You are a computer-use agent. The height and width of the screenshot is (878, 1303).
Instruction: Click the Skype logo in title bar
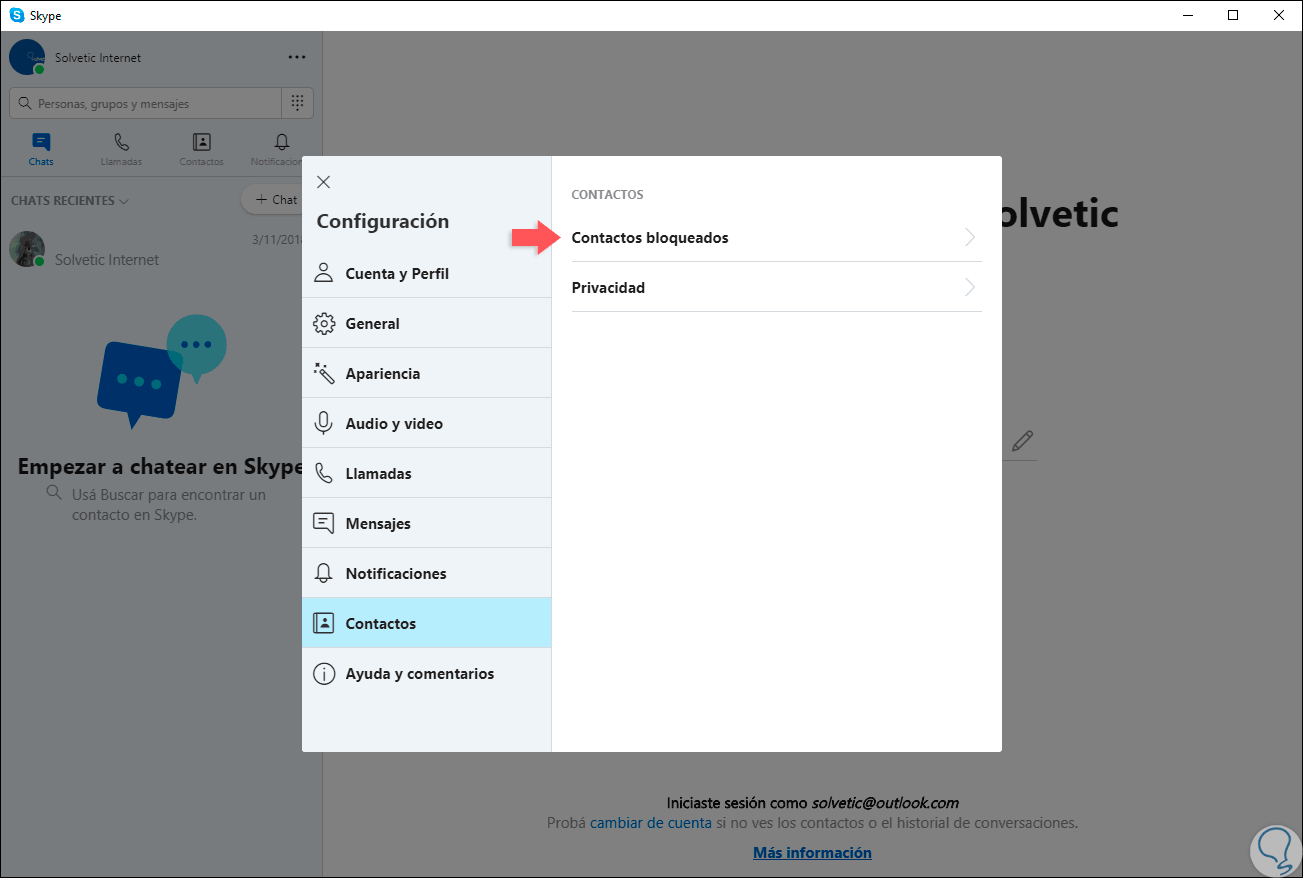(17, 15)
